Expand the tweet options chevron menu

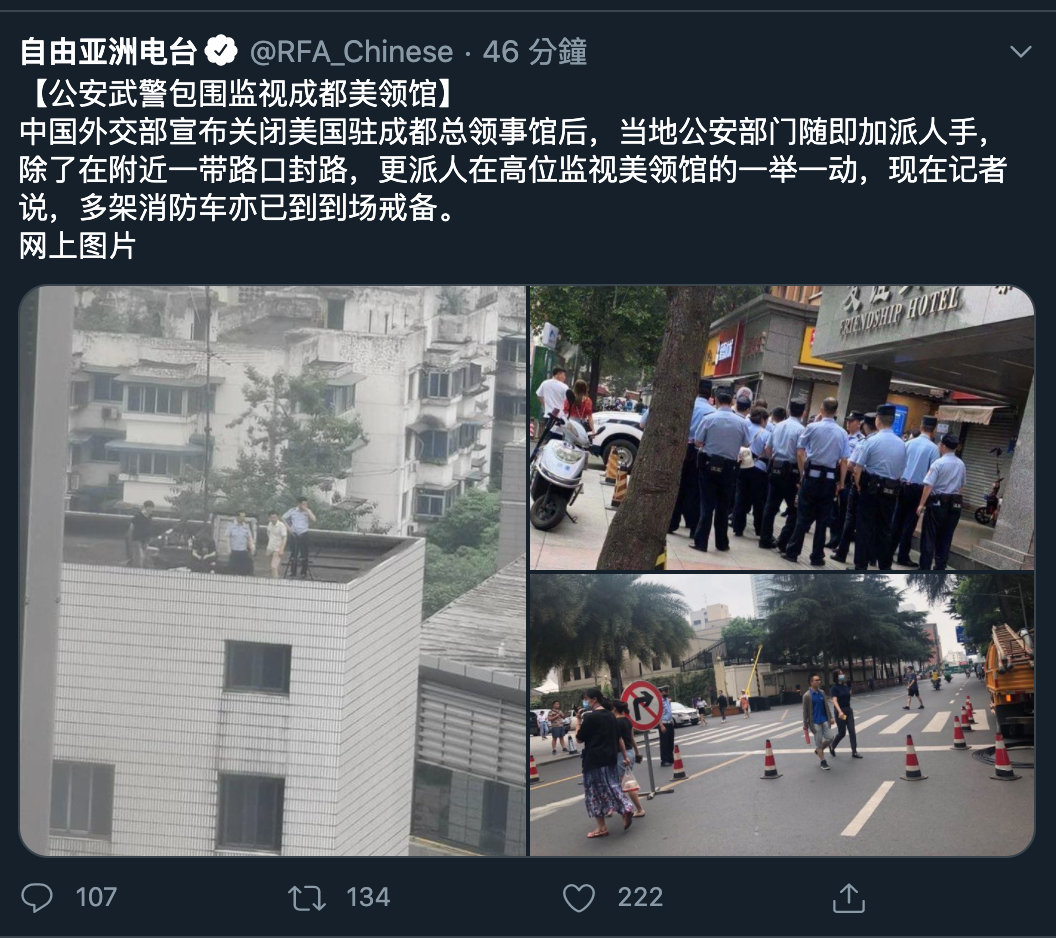point(1021,51)
